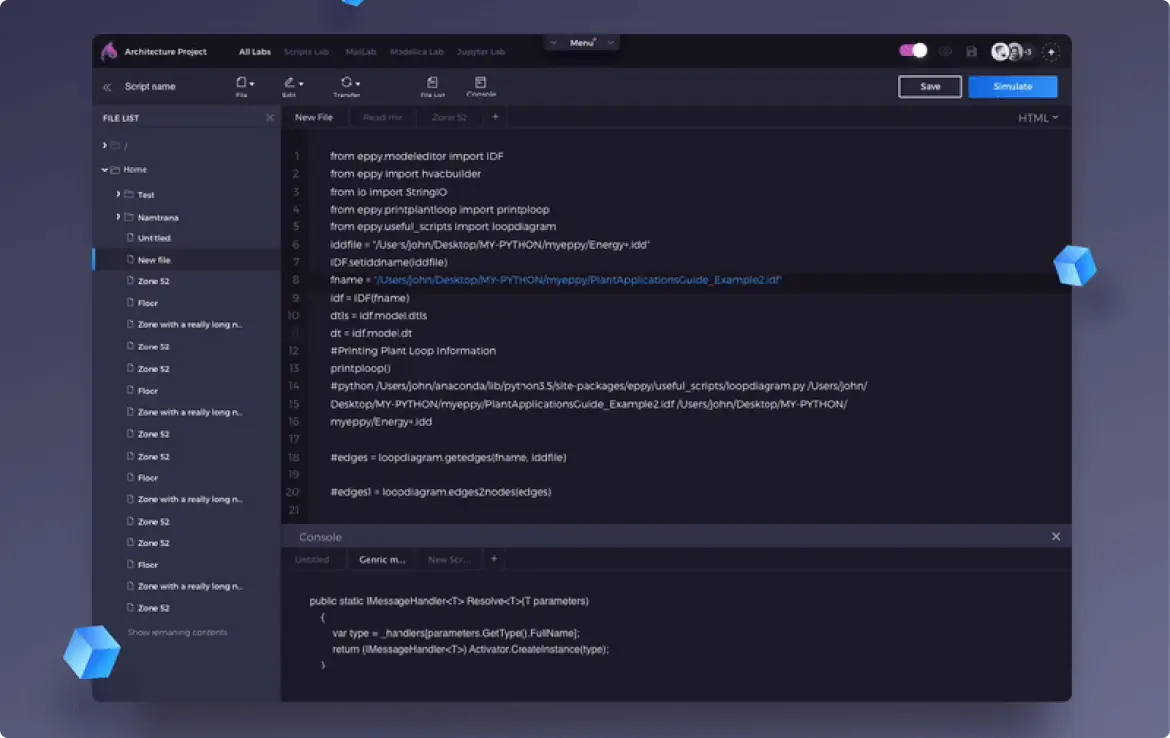The image size is (1170, 738).
Task: Select the New File editor tab
Action: [313, 117]
